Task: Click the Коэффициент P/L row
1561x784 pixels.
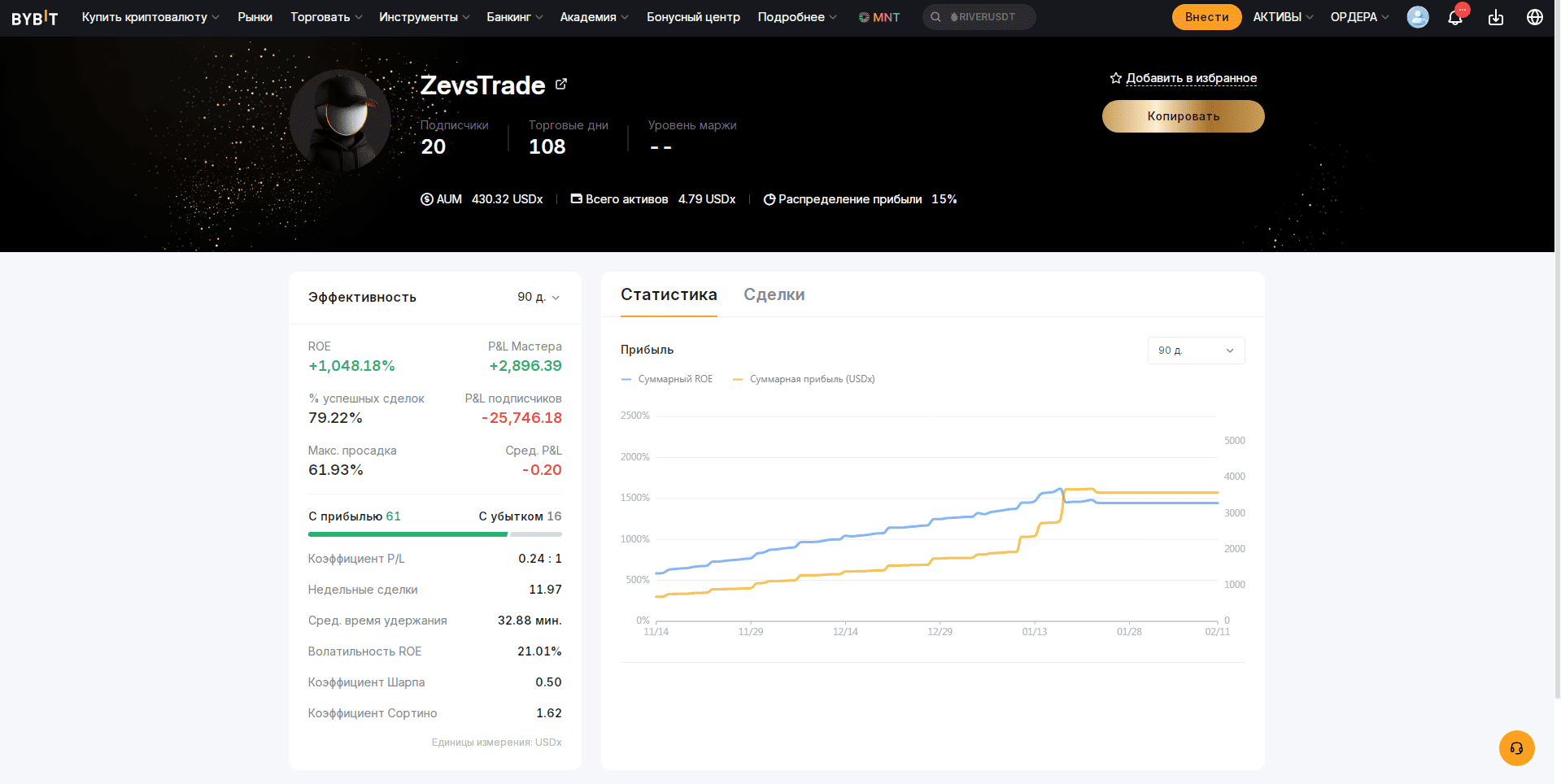Action: click(434, 559)
